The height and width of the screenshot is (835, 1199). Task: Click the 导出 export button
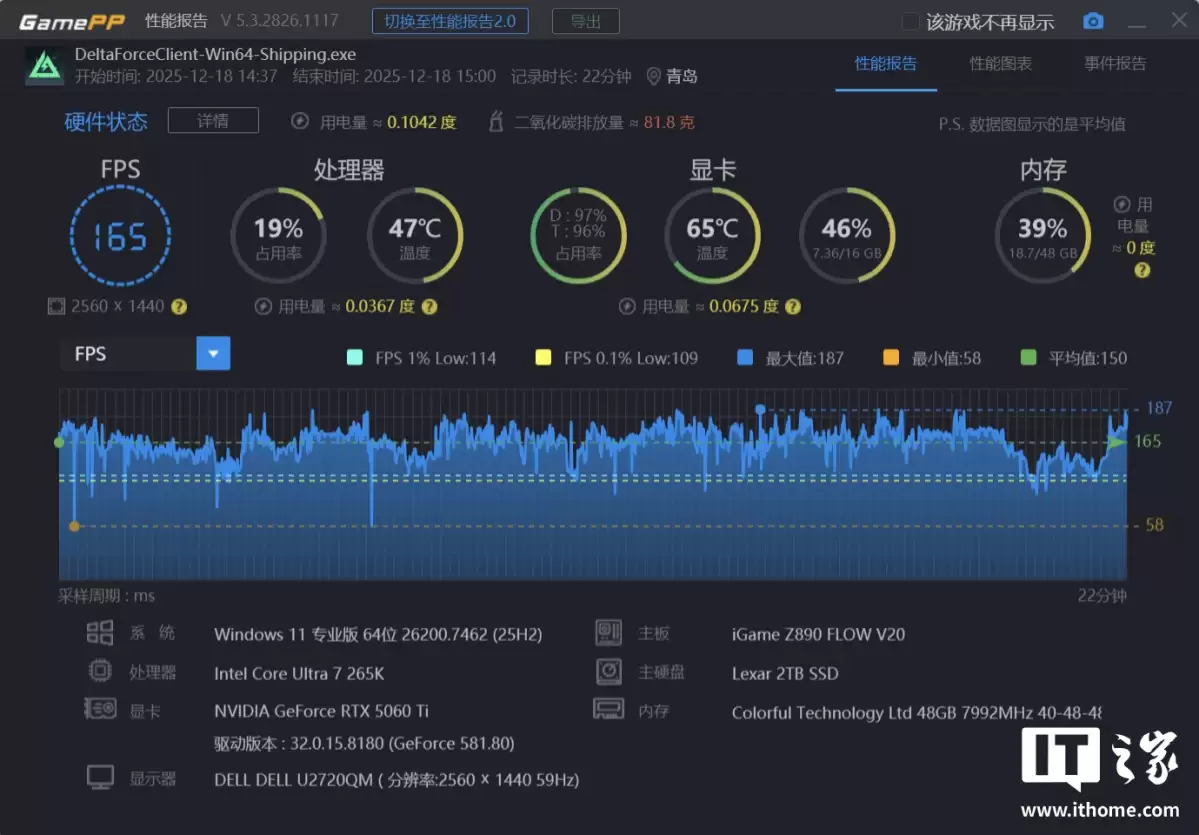[x=585, y=21]
